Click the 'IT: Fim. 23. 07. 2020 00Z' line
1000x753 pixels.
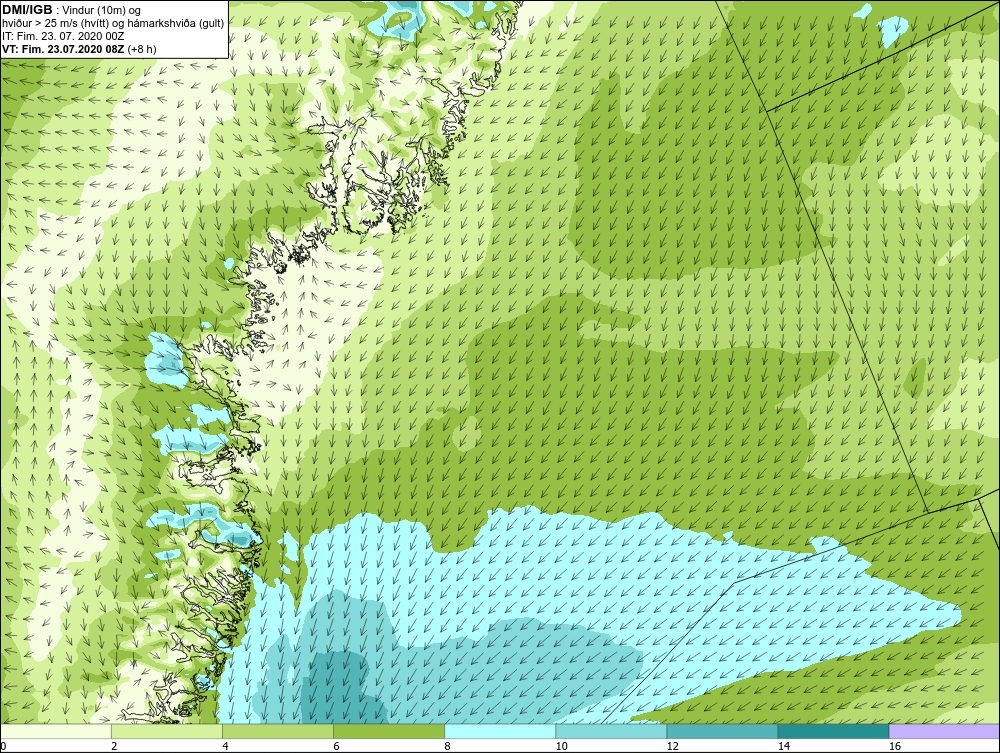pyautogui.click(x=63, y=36)
